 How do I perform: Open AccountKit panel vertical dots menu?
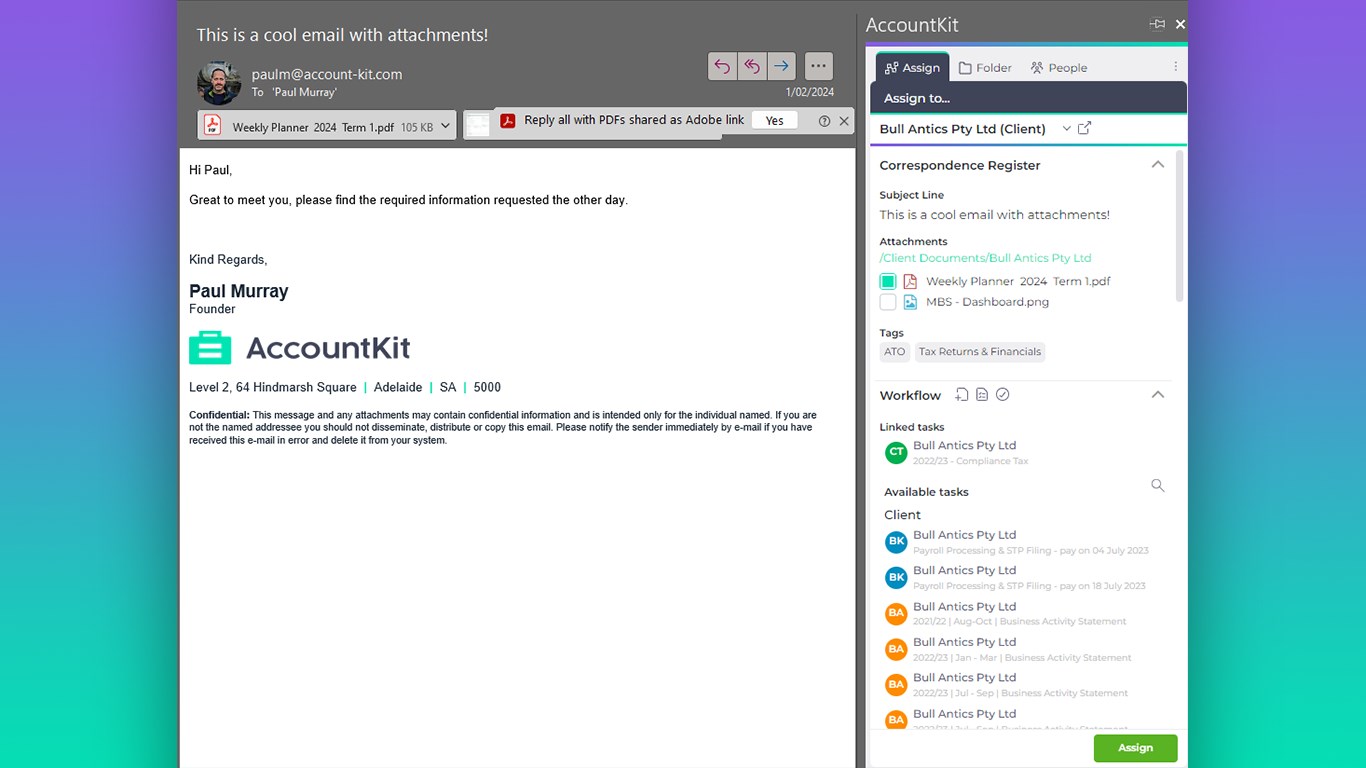[1175, 67]
